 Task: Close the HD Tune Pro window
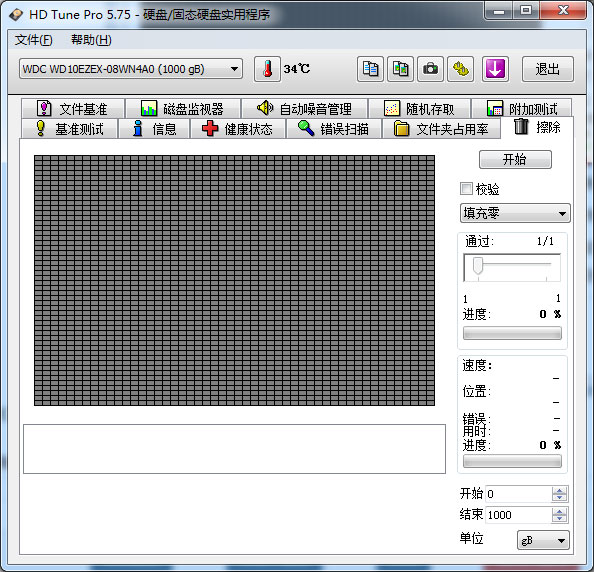pyautogui.click(x=563, y=11)
